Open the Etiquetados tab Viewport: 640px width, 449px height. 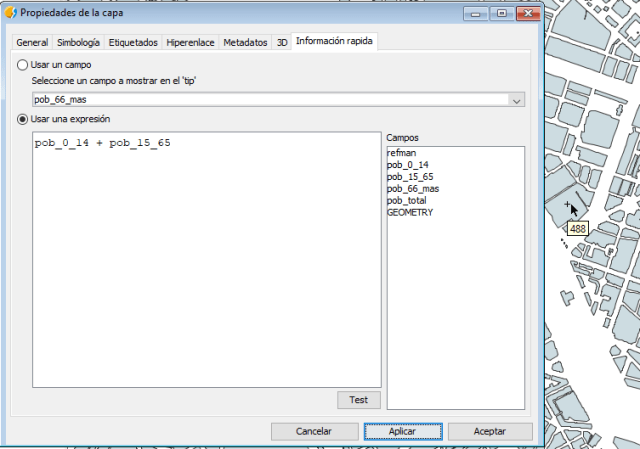133,43
